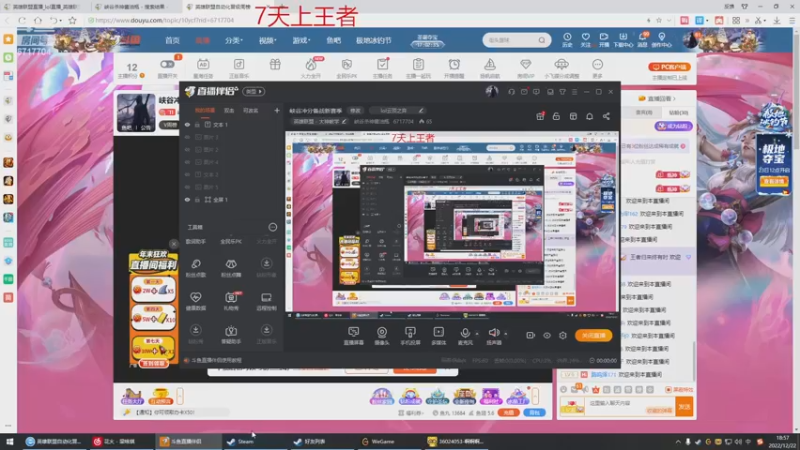Viewport: 800px width, 450px height.
Task: Toggle visibility of the 全屏 1 layer
Action: point(187,199)
